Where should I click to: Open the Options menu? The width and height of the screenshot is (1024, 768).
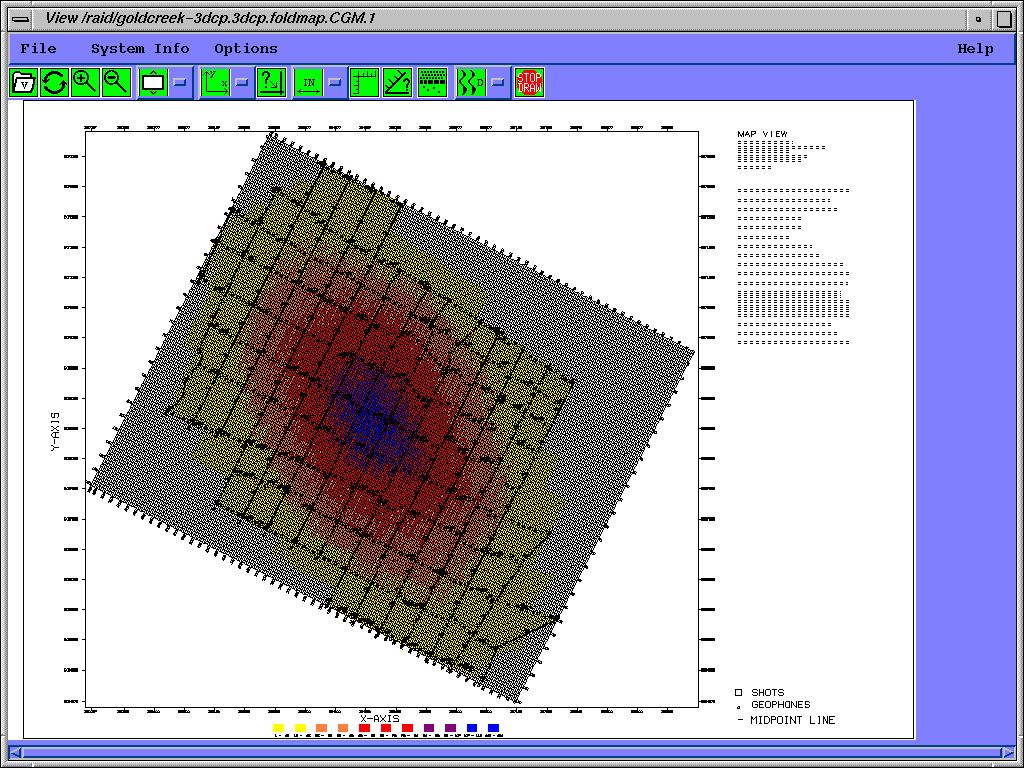tap(245, 48)
